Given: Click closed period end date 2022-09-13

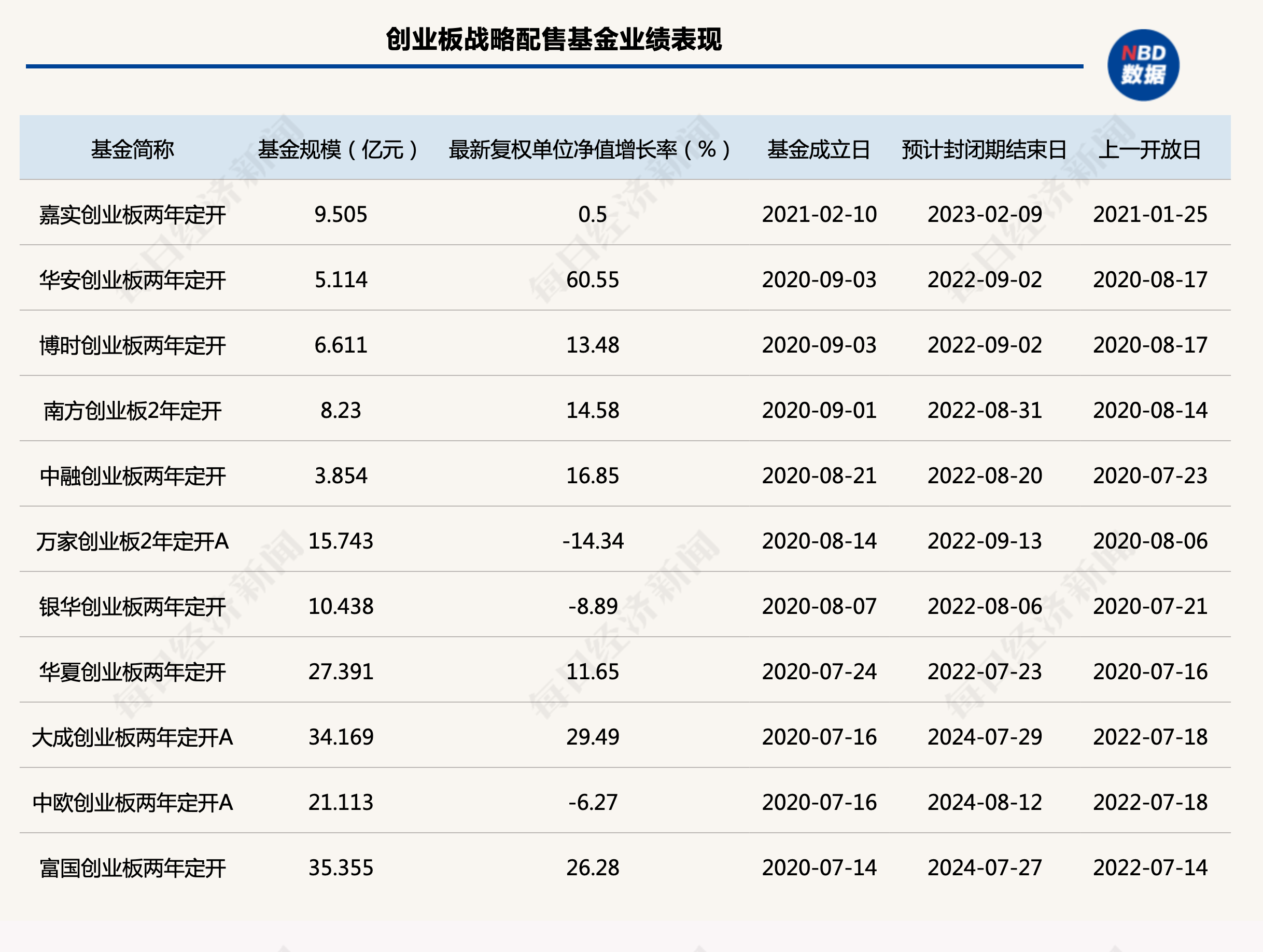Looking at the screenshot, I should tap(985, 541).
